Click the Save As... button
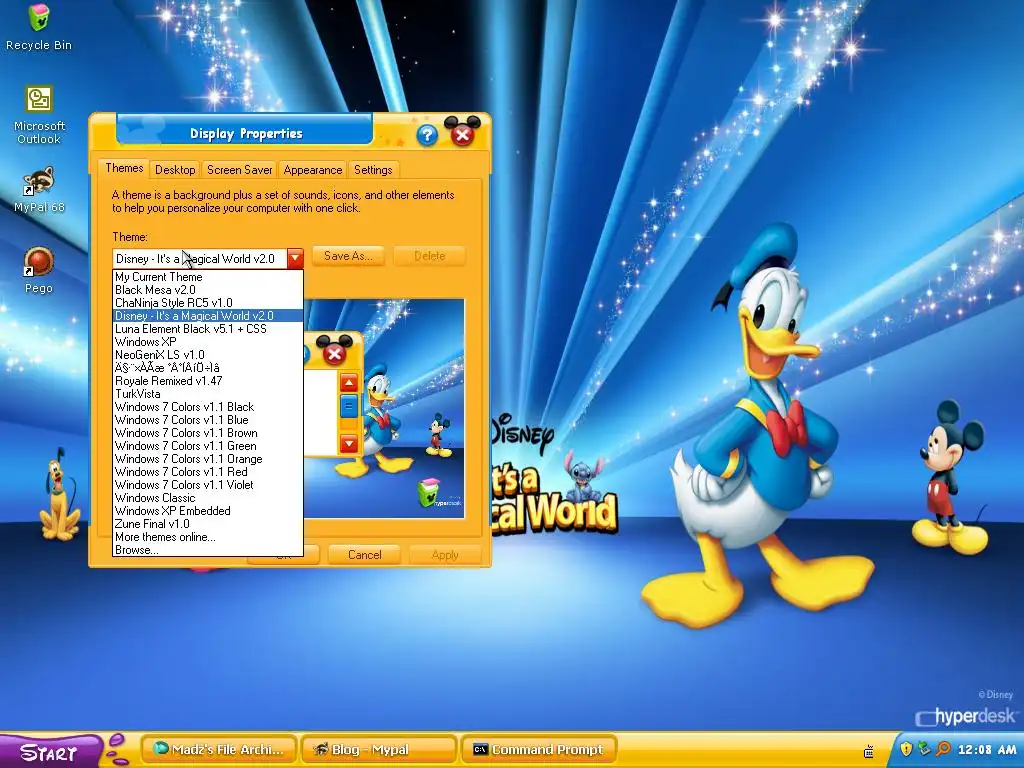The height and width of the screenshot is (768, 1024). [x=348, y=256]
